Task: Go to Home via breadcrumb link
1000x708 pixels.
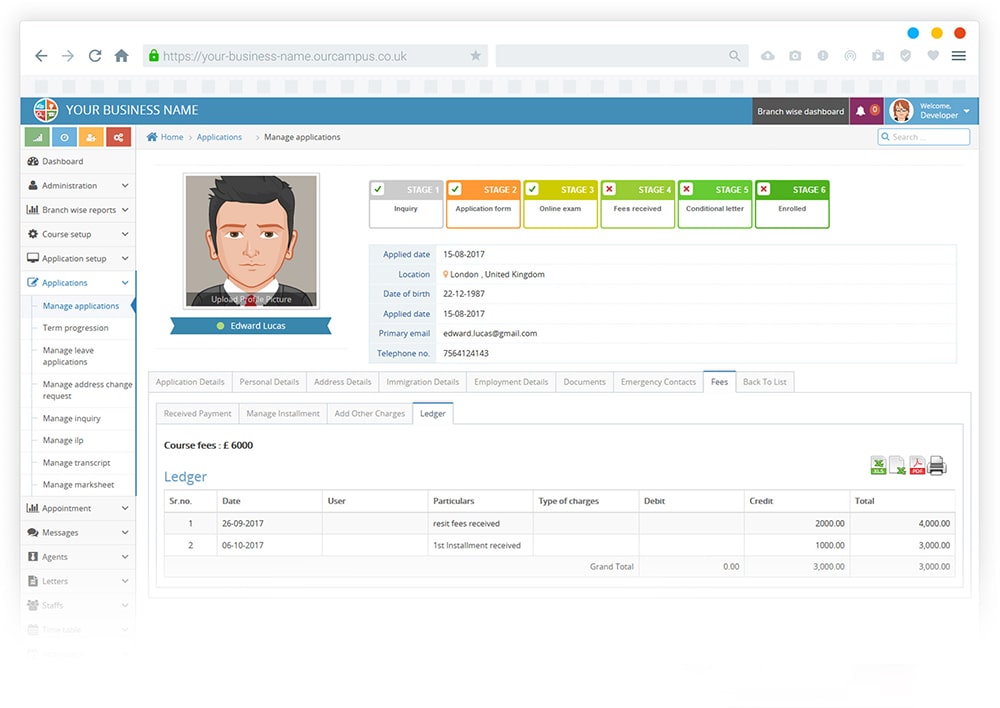Action: (x=171, y=137)
